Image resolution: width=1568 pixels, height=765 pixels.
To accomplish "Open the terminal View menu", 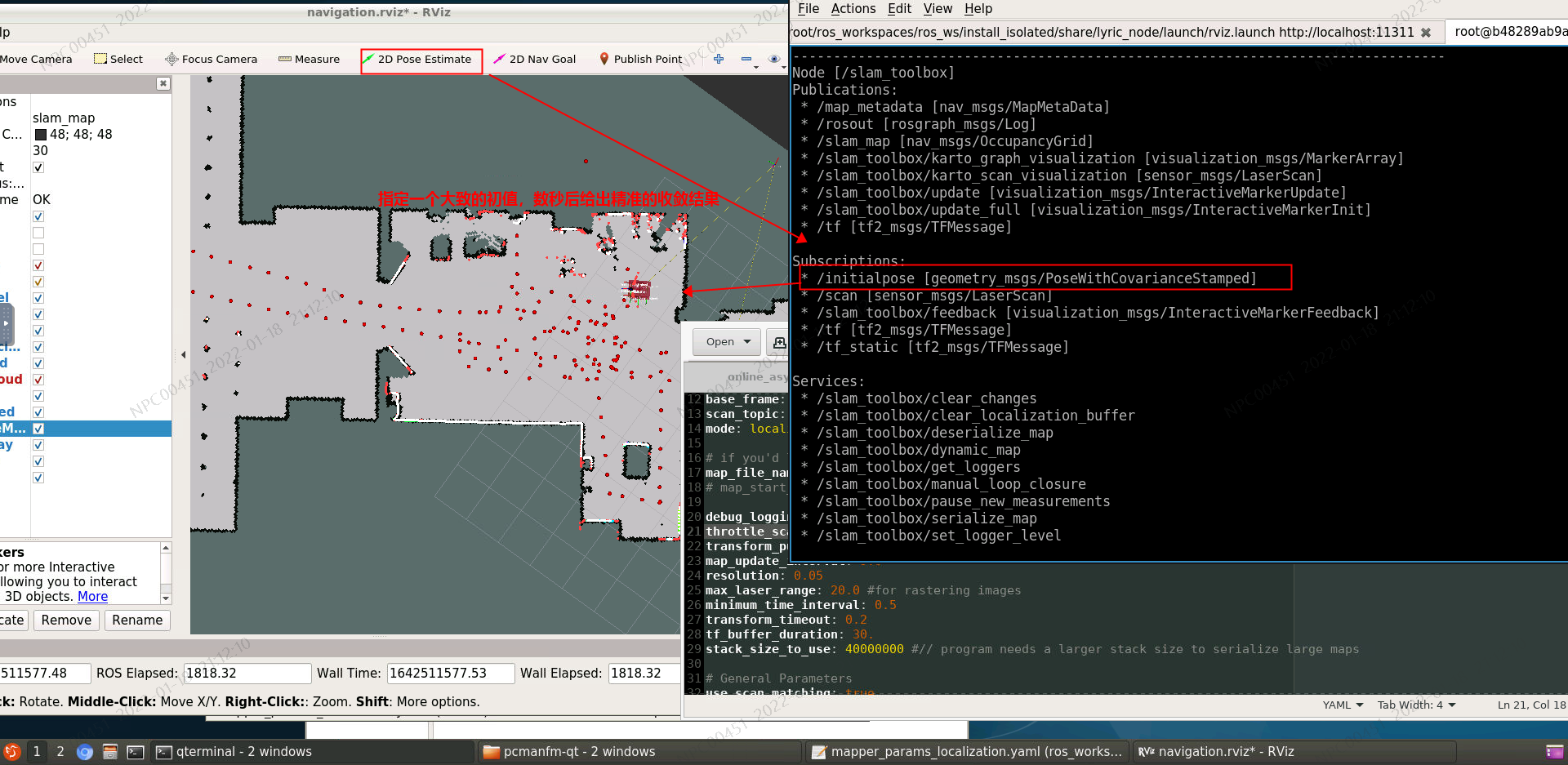I will coord(938,9).
